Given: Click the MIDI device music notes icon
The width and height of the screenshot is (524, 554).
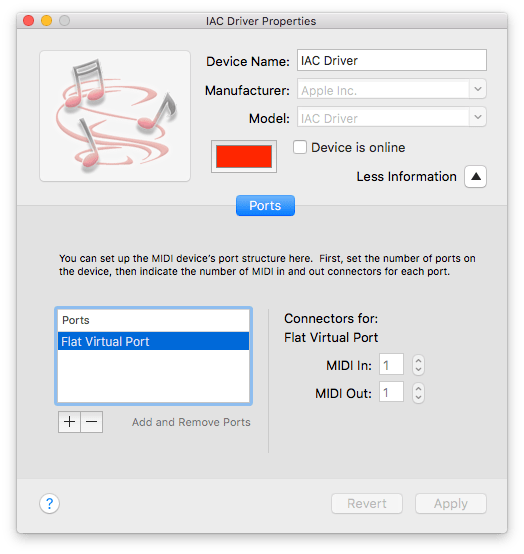Looking at the screenshot, I should [x=115, y=116].
